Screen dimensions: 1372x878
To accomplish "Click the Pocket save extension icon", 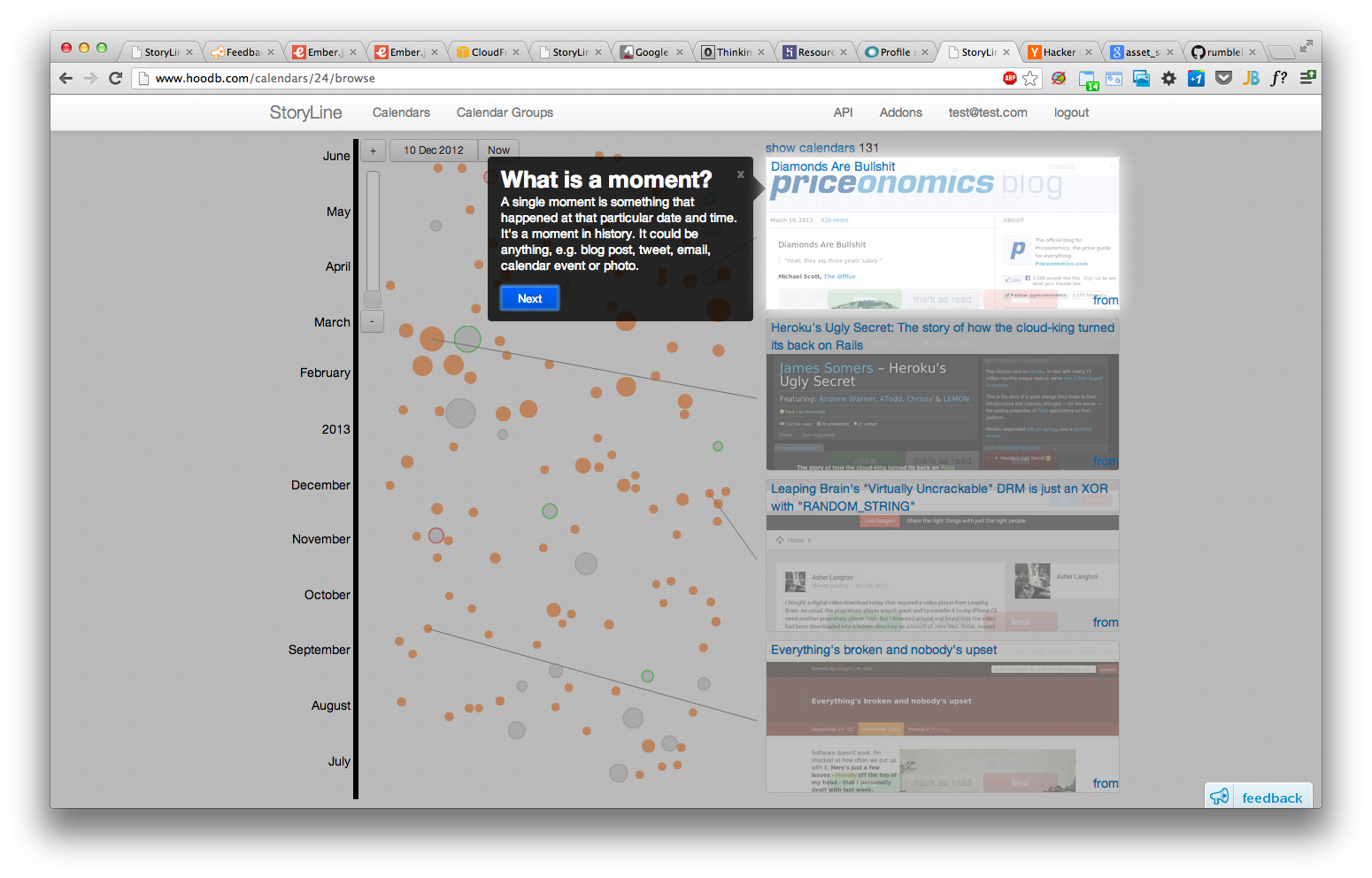I will click(x=1223, y=78).
